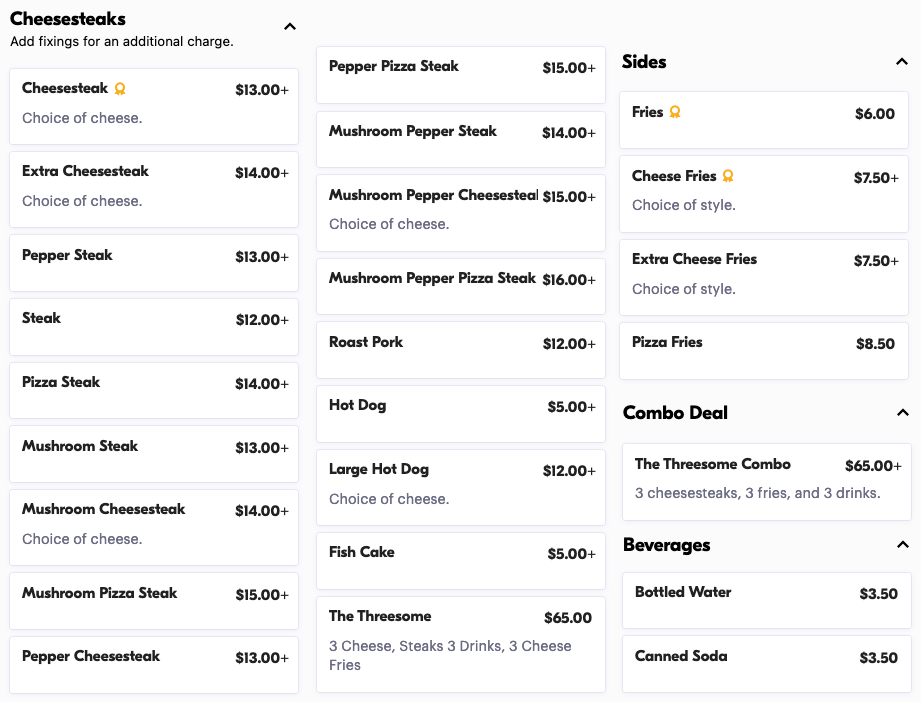
Task: Click the popular badge icon next to Cheesesteak
Action: pos(120,89)
